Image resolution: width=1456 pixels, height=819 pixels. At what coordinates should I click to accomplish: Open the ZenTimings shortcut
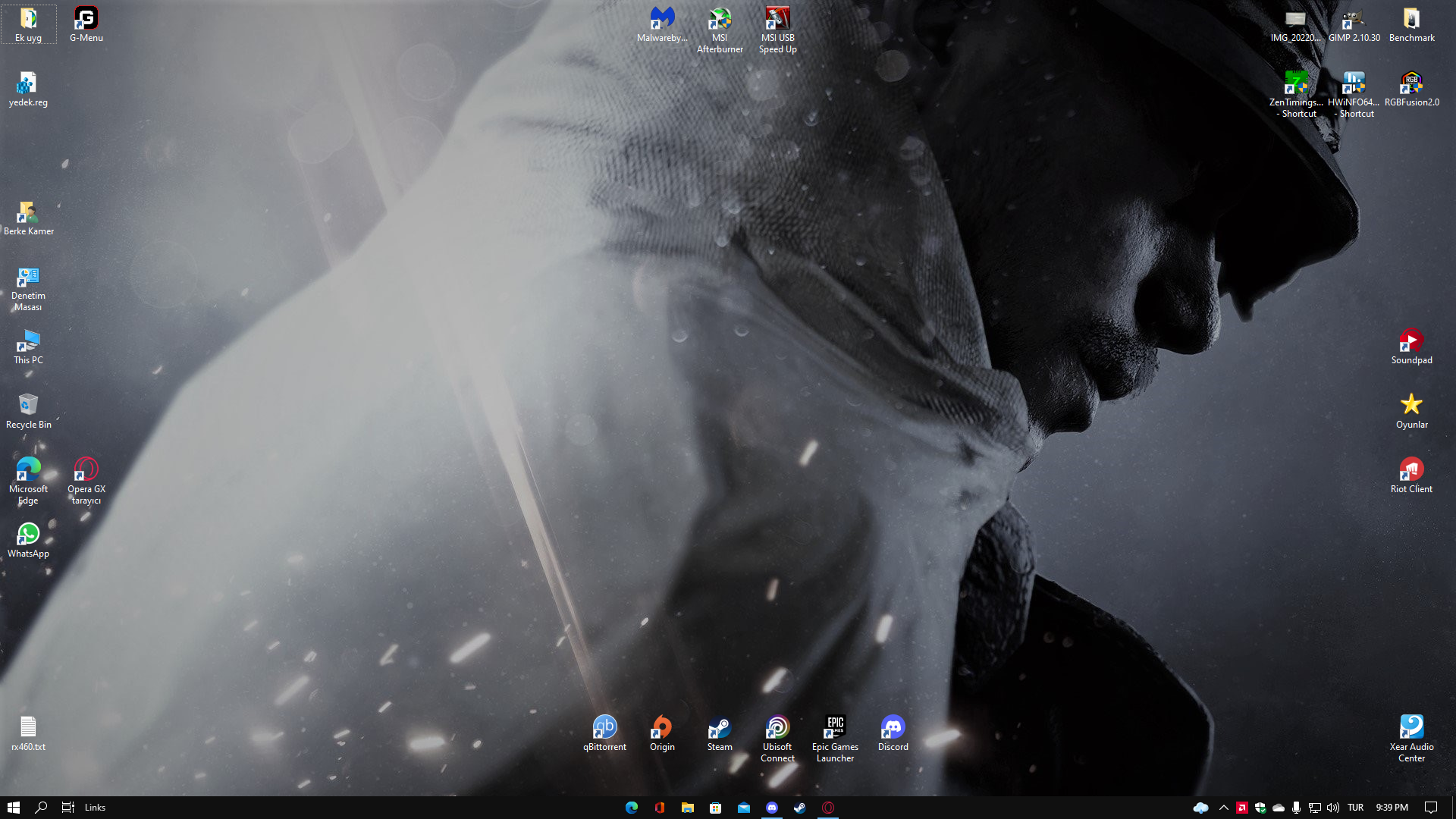[x=1295, y=95]
